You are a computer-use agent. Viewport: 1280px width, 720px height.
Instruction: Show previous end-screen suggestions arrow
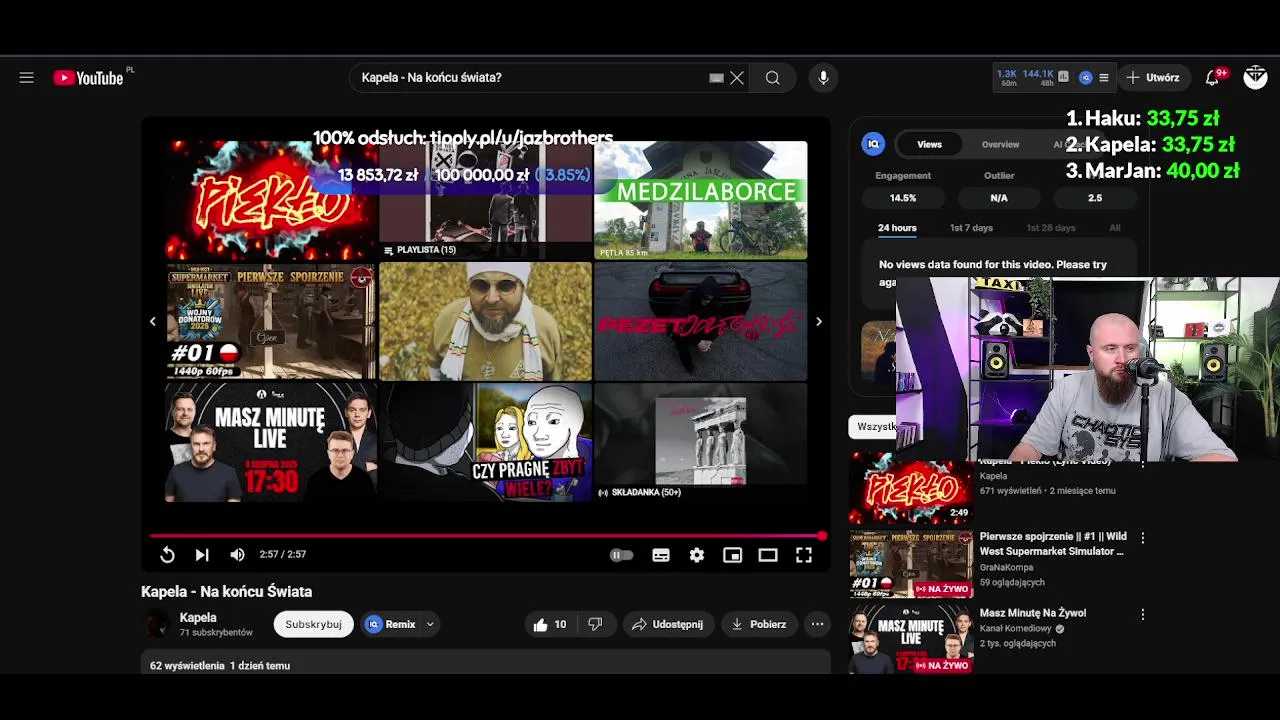click(152, 321)
